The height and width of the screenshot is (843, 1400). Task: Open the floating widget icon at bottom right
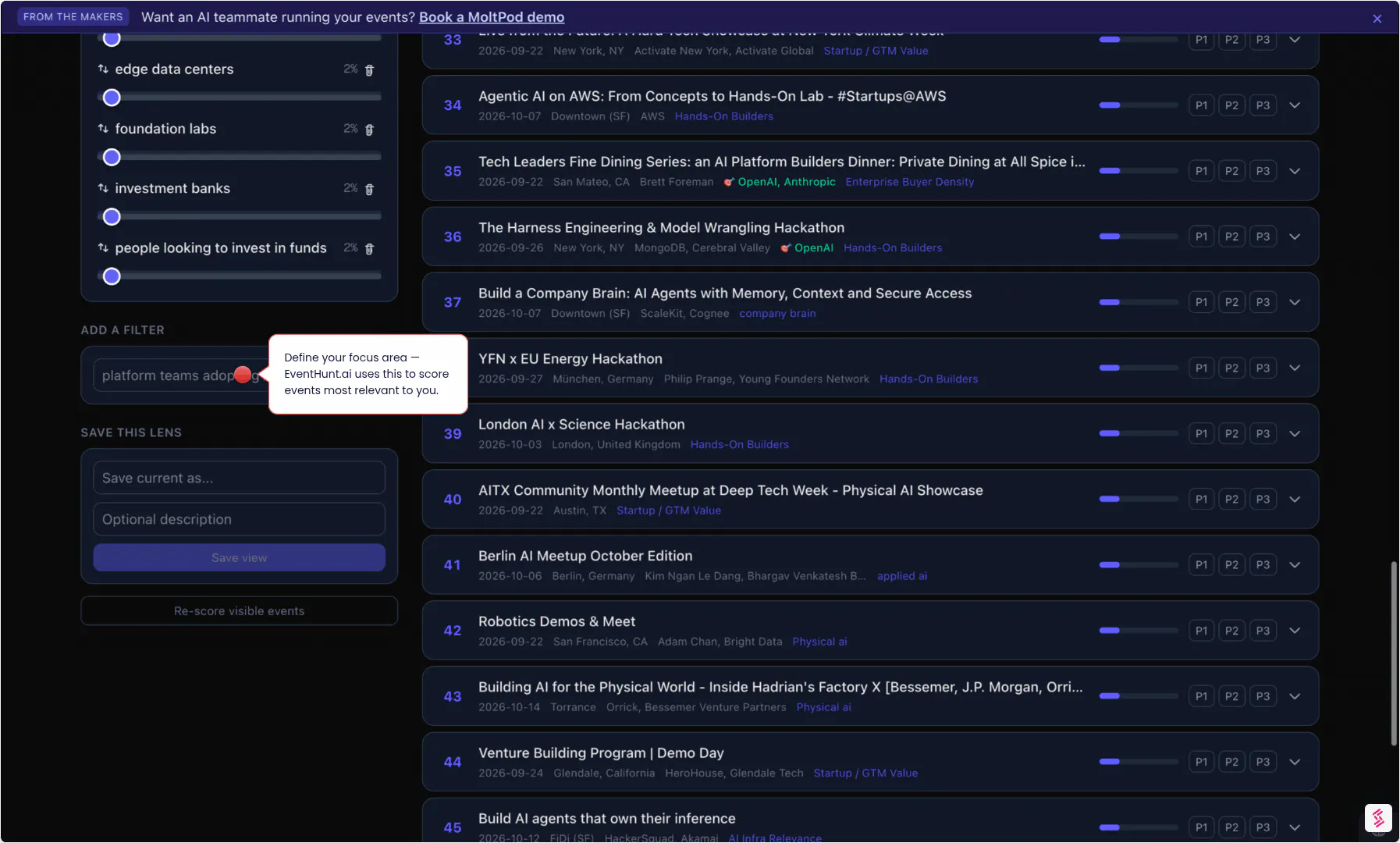coord(1378,818)
